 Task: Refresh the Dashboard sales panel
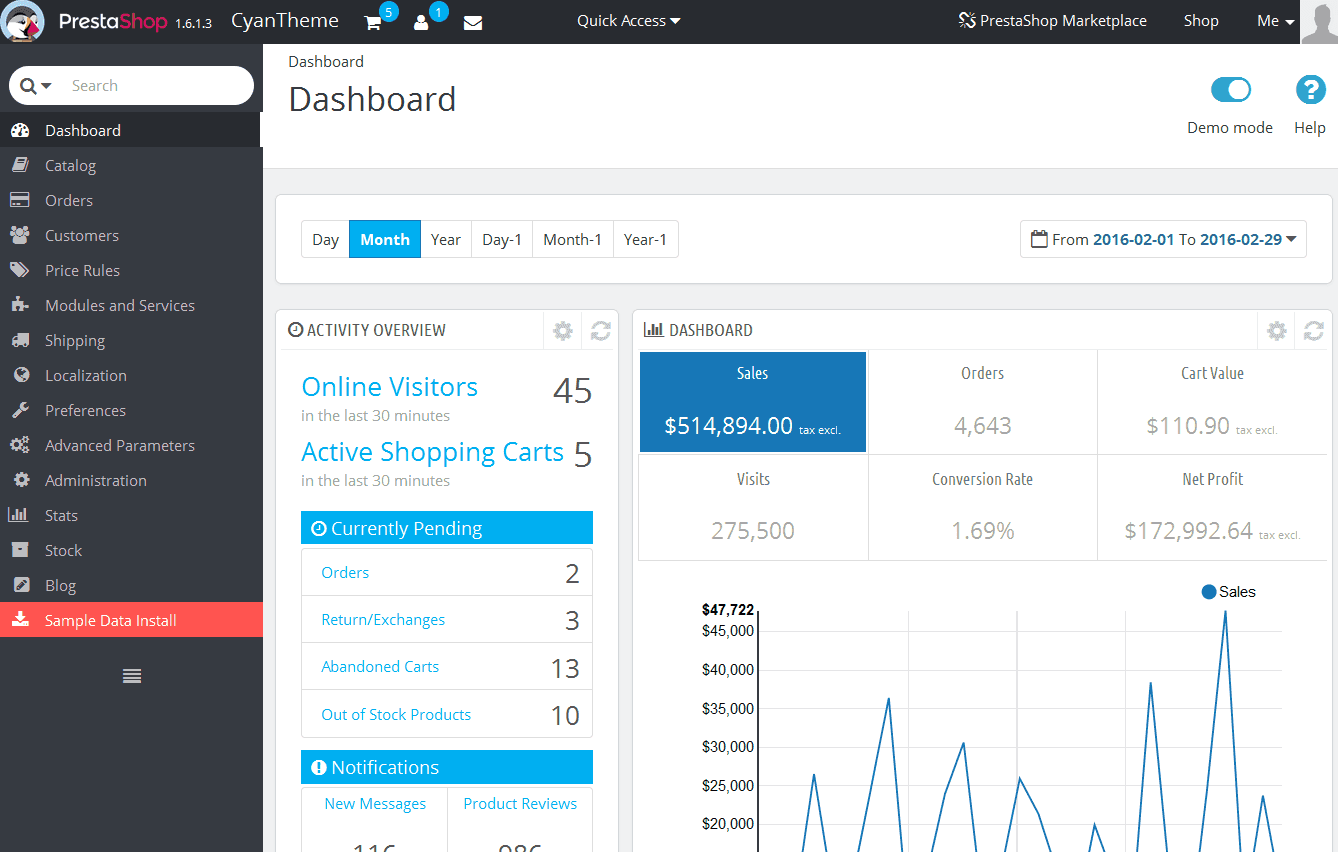[x=1313, y=330]
